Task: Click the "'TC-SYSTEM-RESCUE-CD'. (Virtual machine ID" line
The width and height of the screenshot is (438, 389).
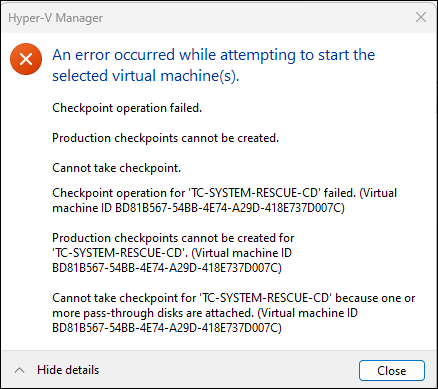Action: pyautogui.click(x=172, y=253)
